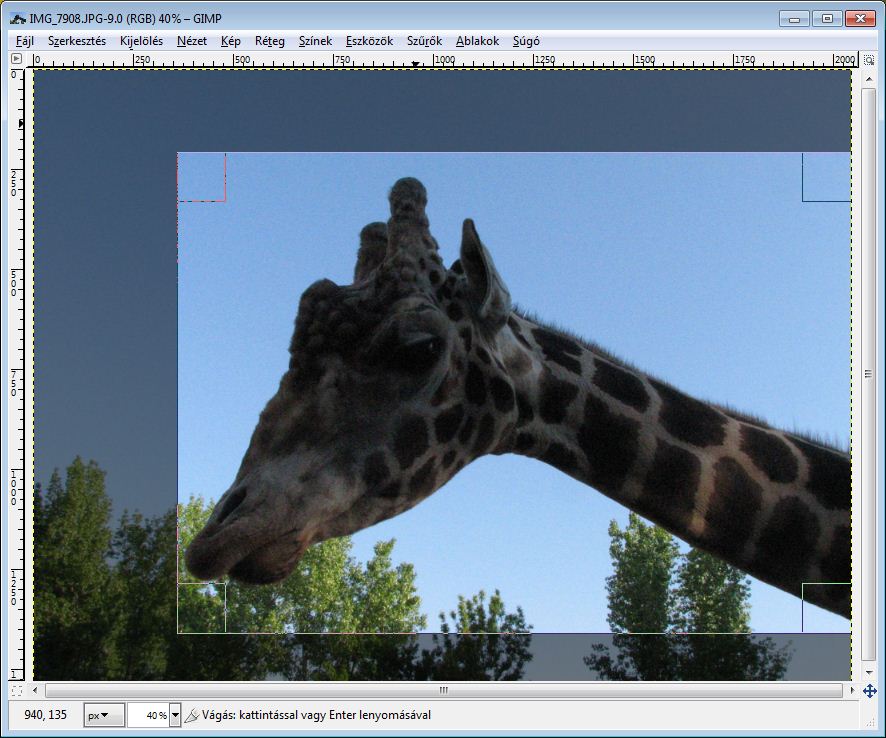Open the Eszközök menu
The image size is (886, 738).
(369, 41)
